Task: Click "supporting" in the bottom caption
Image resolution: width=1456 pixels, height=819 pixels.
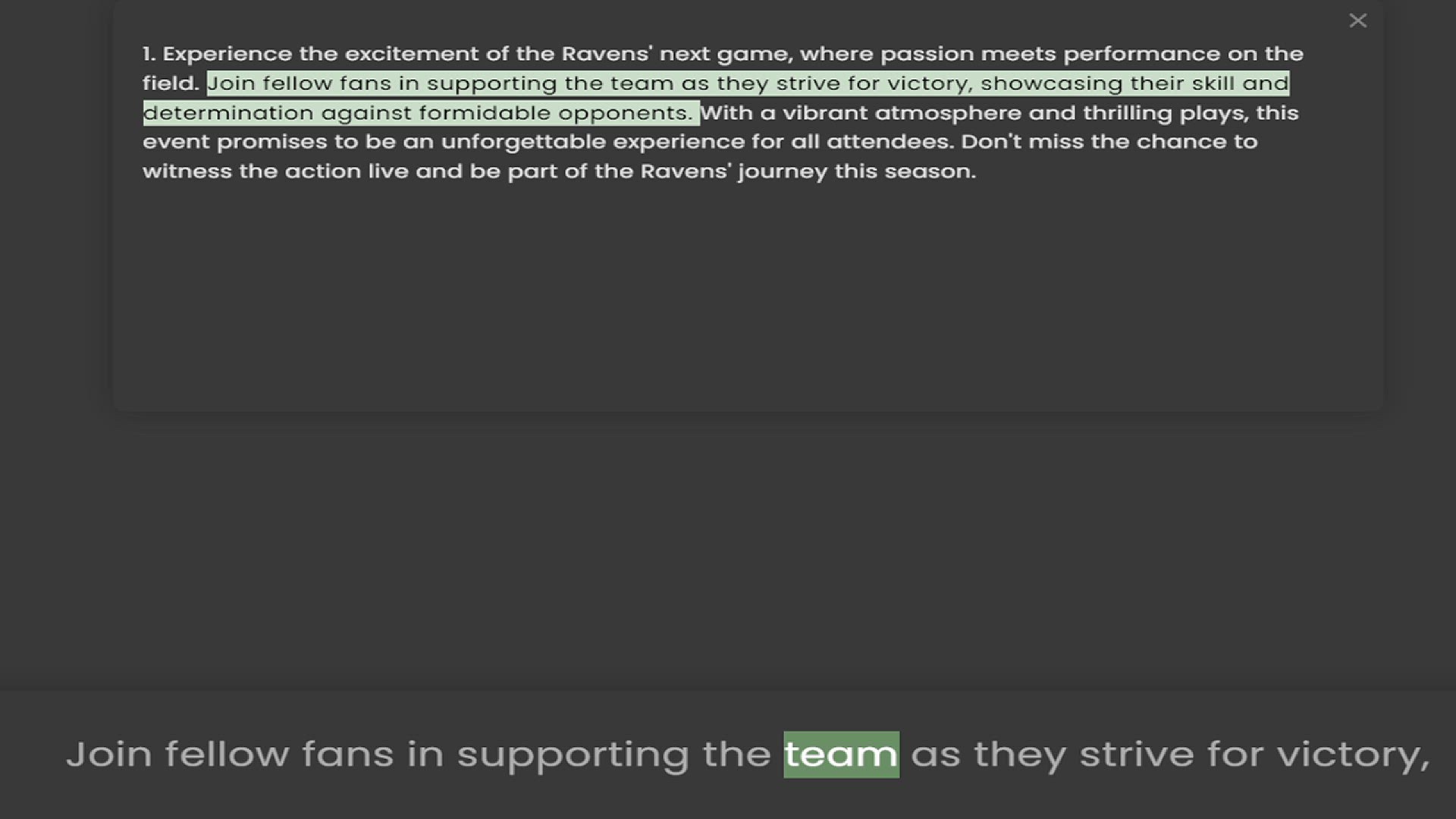Action: pos(573,755)
